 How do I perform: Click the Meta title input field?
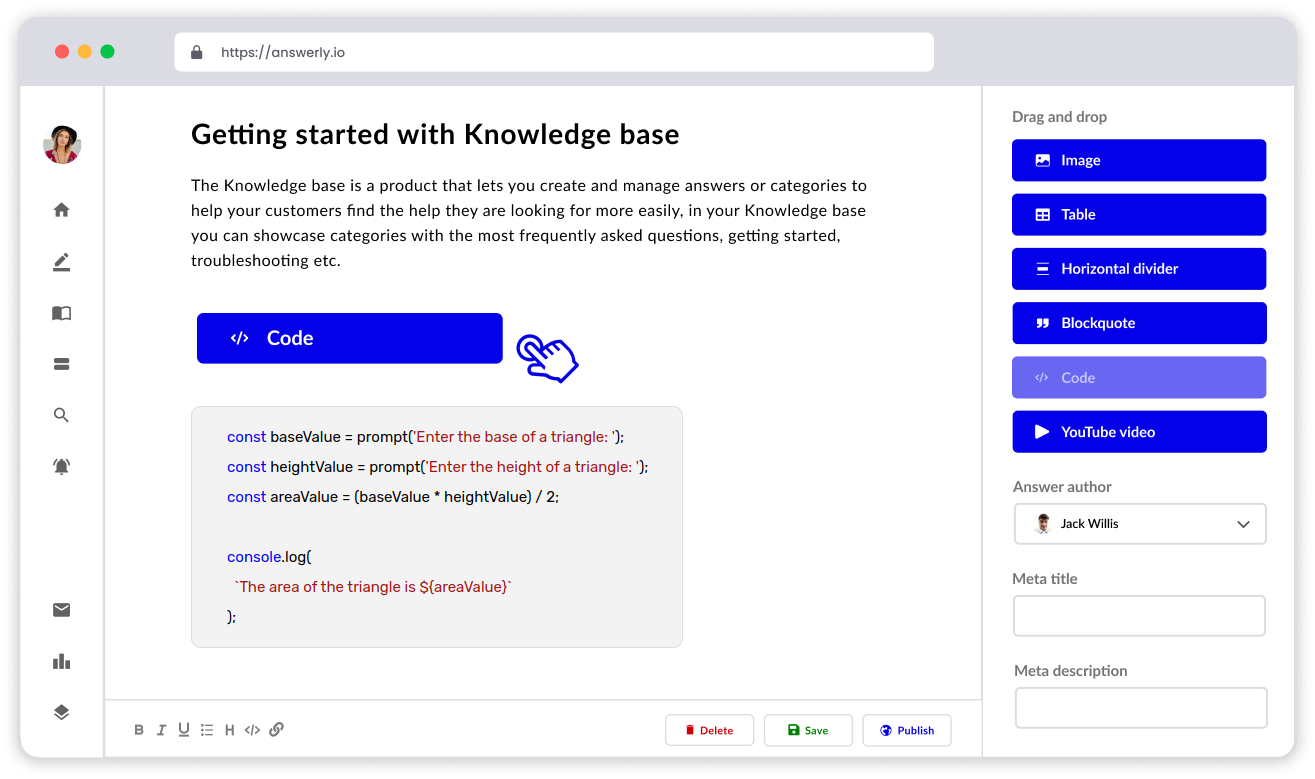[x=1140, y=616]
